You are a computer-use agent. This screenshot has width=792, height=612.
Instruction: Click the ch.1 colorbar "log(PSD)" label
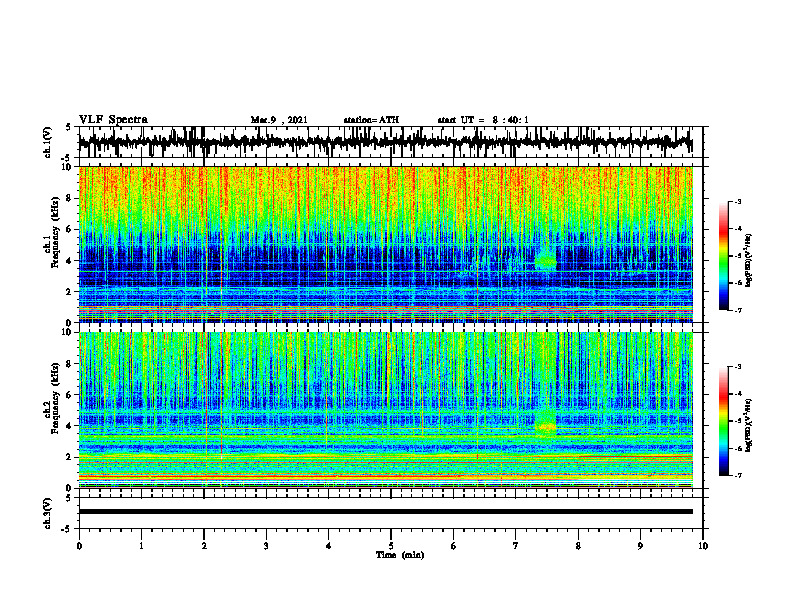click(749, 261)
